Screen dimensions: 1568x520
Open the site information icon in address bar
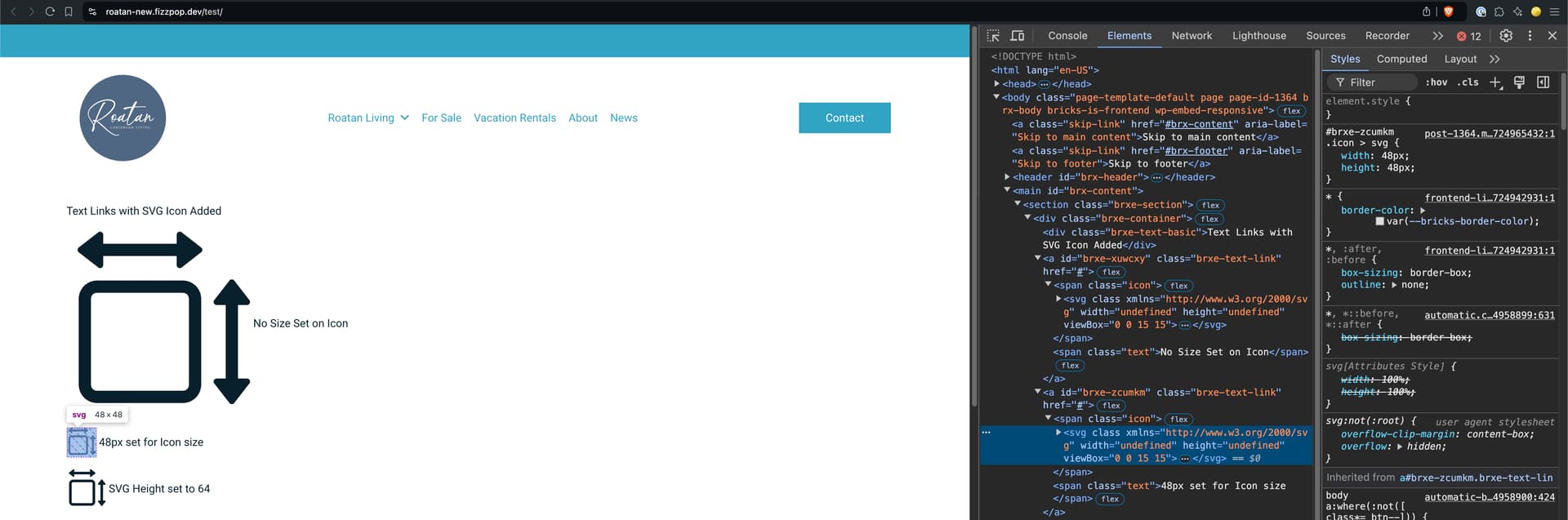(x=92, y=11)
